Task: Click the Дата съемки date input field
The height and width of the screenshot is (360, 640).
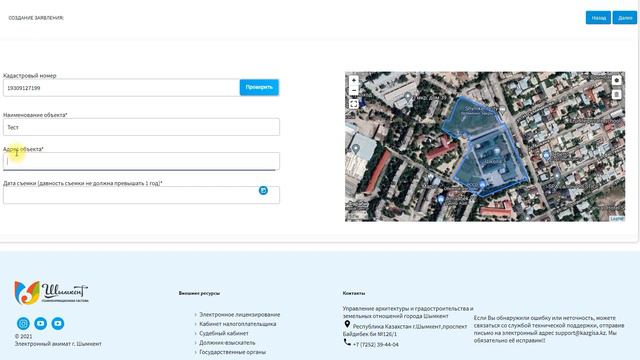Action: pos(141,195)
